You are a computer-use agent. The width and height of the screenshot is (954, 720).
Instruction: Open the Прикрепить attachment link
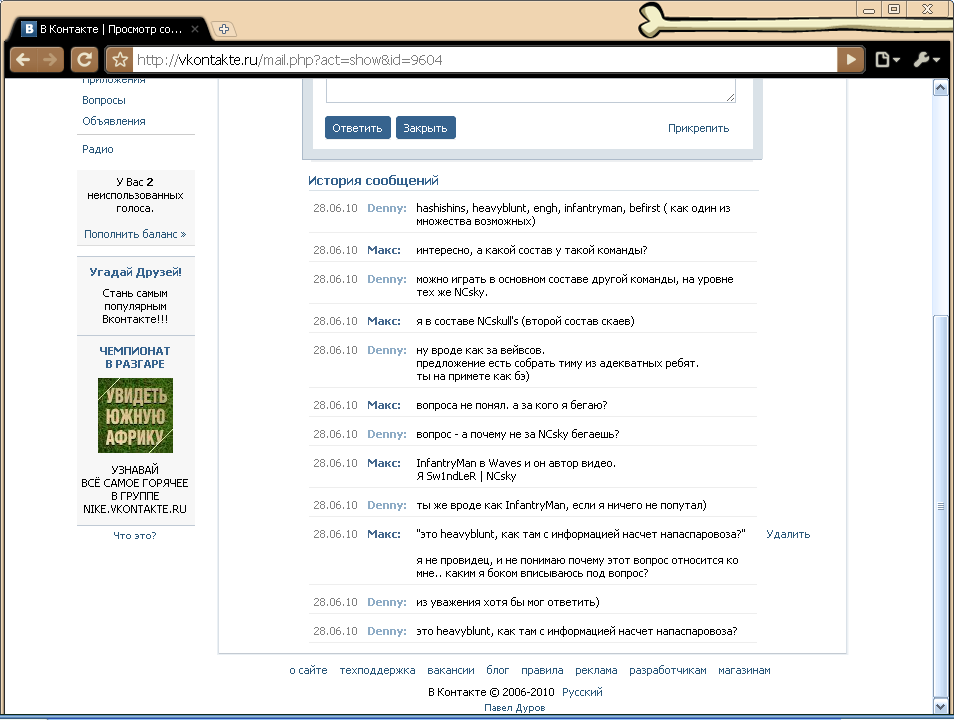pyautogui.click(x=698, y=128)
